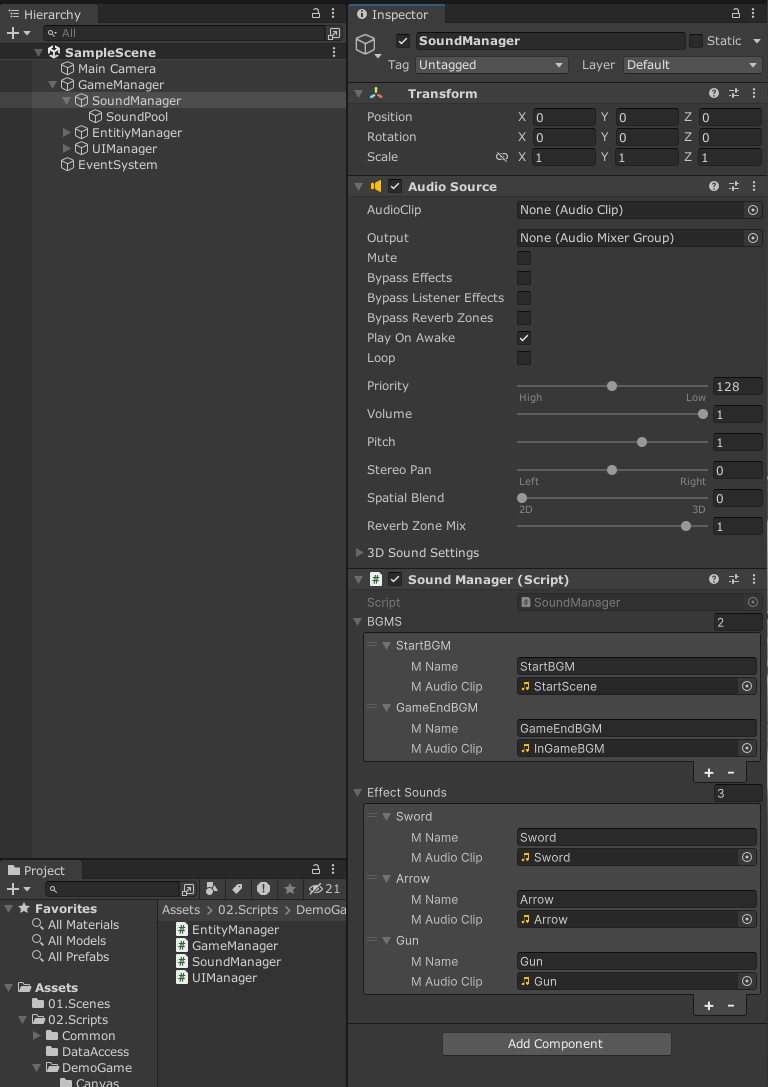
Task: Expand the EntitiyManager tree node
Action: coord(67,132)
